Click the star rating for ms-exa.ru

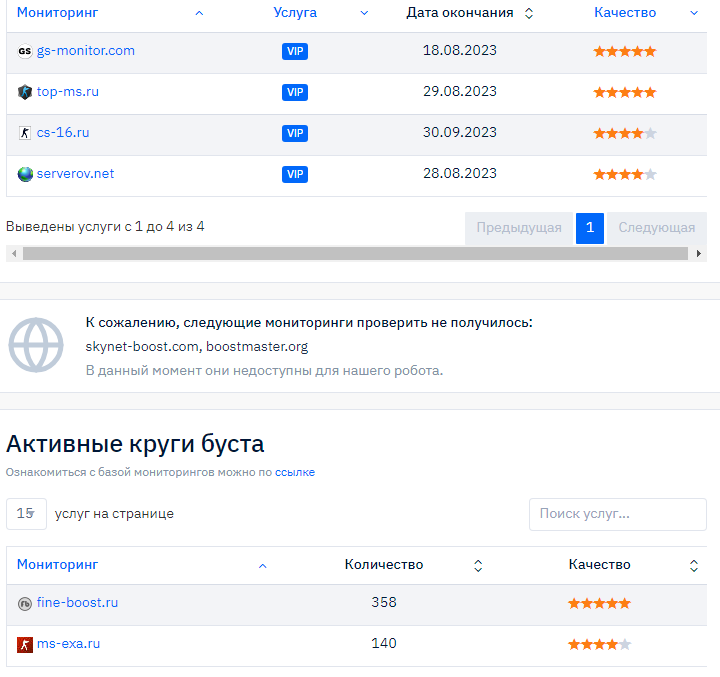click(x=599, y=644)
